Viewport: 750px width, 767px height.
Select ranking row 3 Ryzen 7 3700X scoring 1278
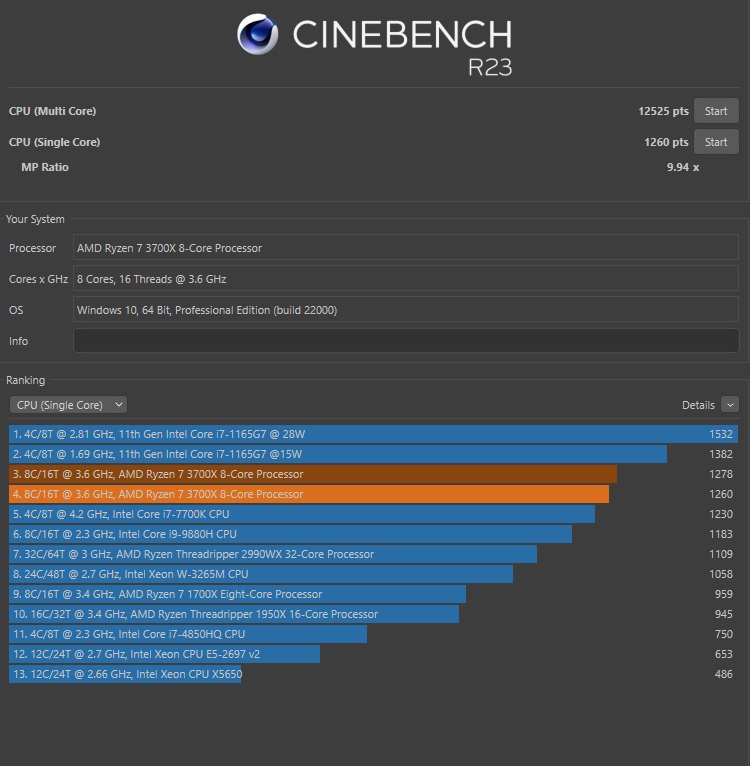click(373, 474)
